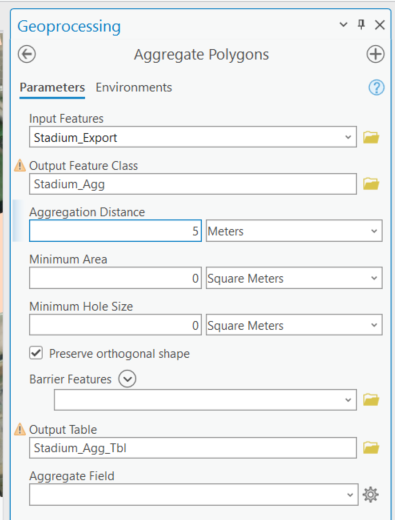The width and height of the screenshot is (395, 520).
Task: Click the Minimum Area value field
Action: [x=115, y=278]
